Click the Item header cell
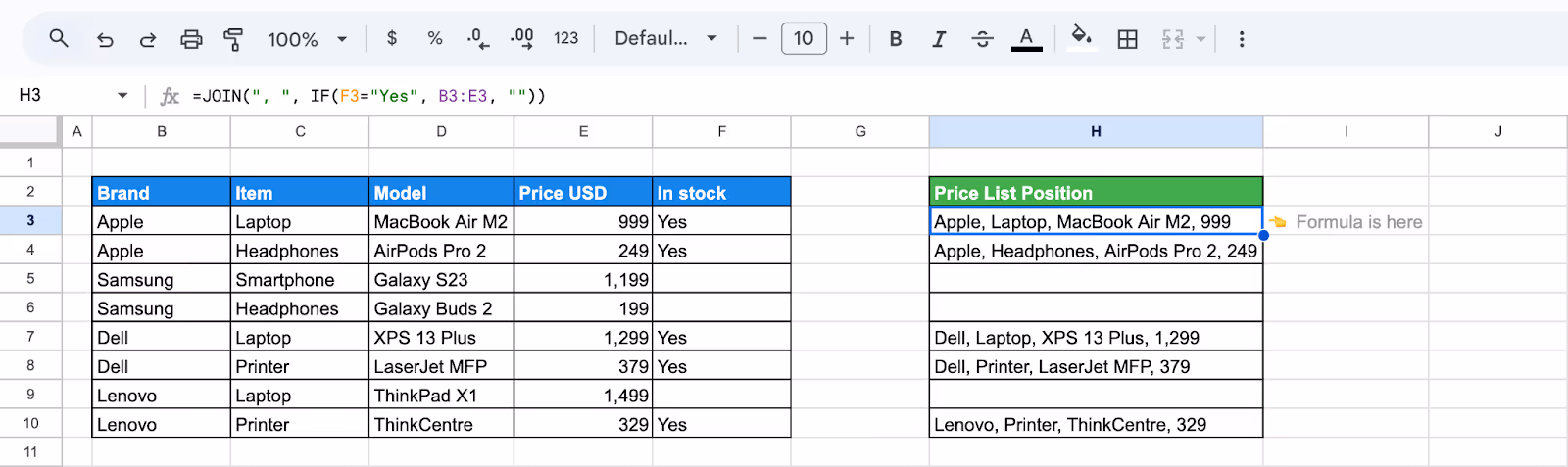This screenshot has height=467, width=1568. click(300, 192)
